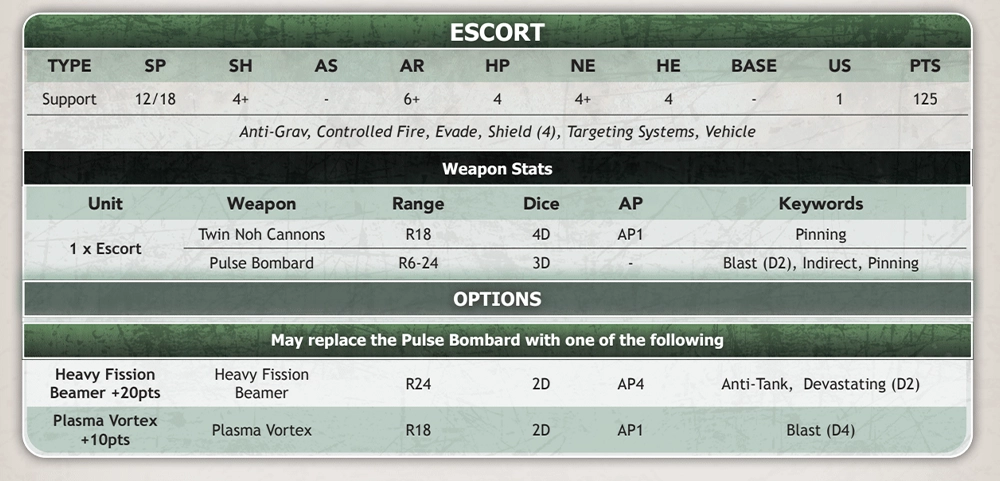Click the Pulse Bombard weapon name
The image size is (1000, 481).
pos(261,263)
